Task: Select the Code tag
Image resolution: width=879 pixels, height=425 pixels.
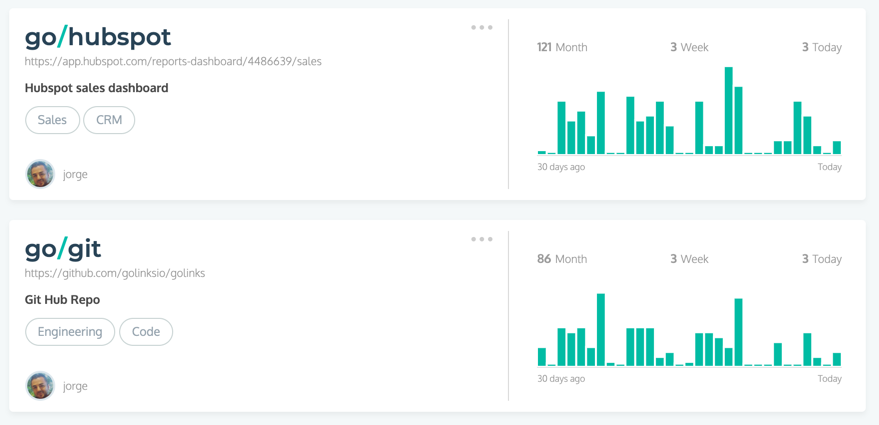Action: tap(146, 332)
